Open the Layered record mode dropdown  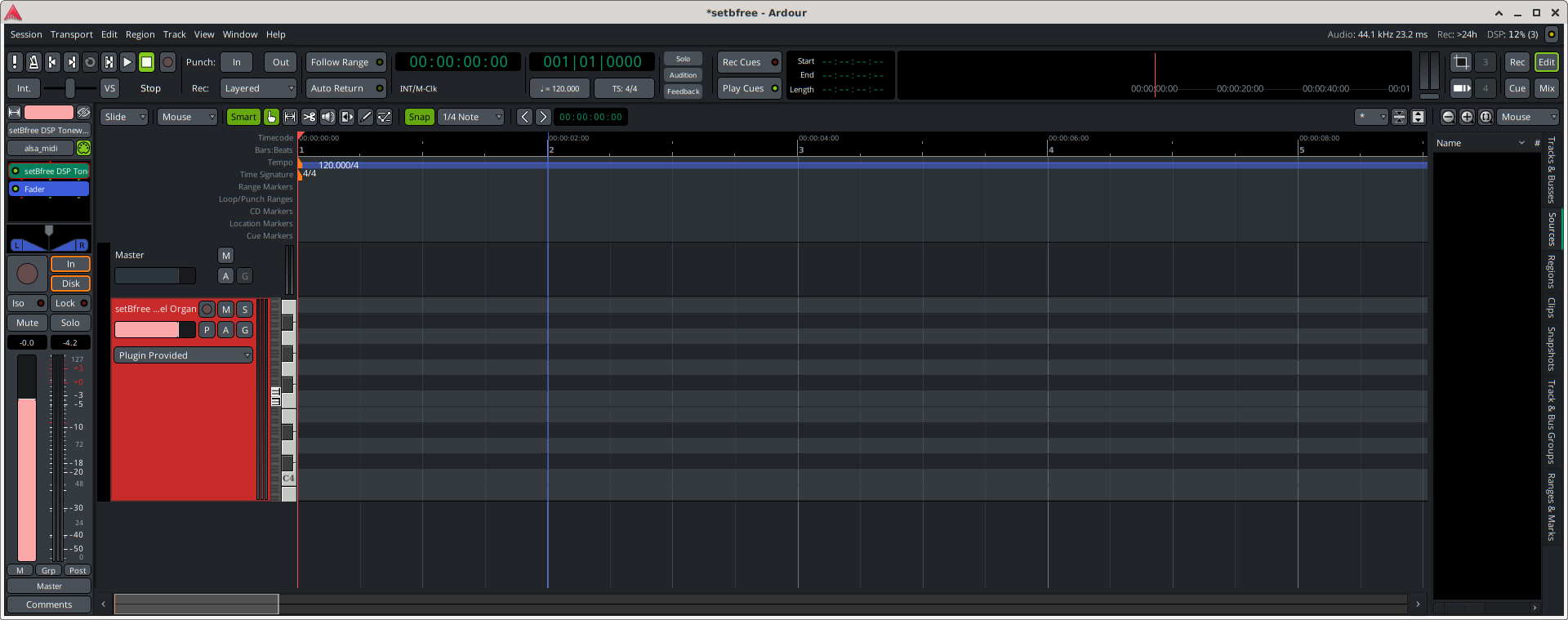point(258,88)
